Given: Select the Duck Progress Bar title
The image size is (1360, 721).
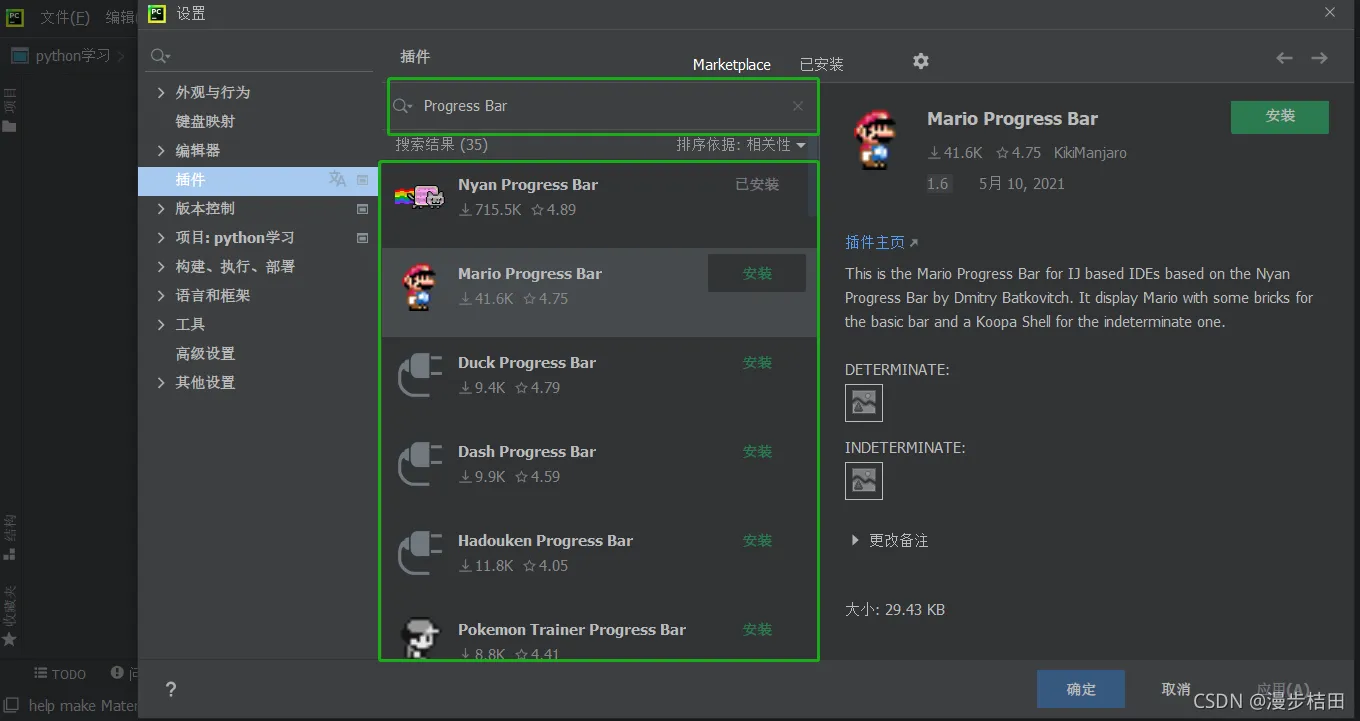Looking at the screenshot, I should point(527,362).
